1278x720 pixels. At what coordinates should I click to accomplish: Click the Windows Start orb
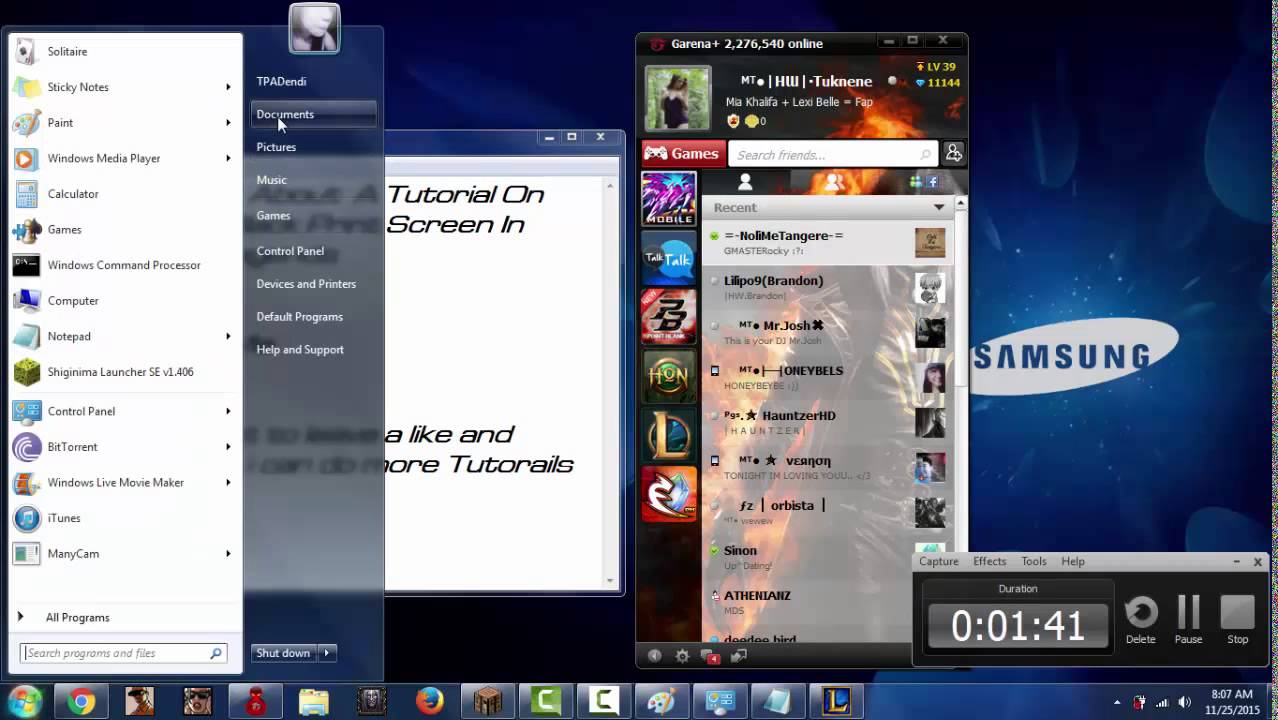pos(25,701)
